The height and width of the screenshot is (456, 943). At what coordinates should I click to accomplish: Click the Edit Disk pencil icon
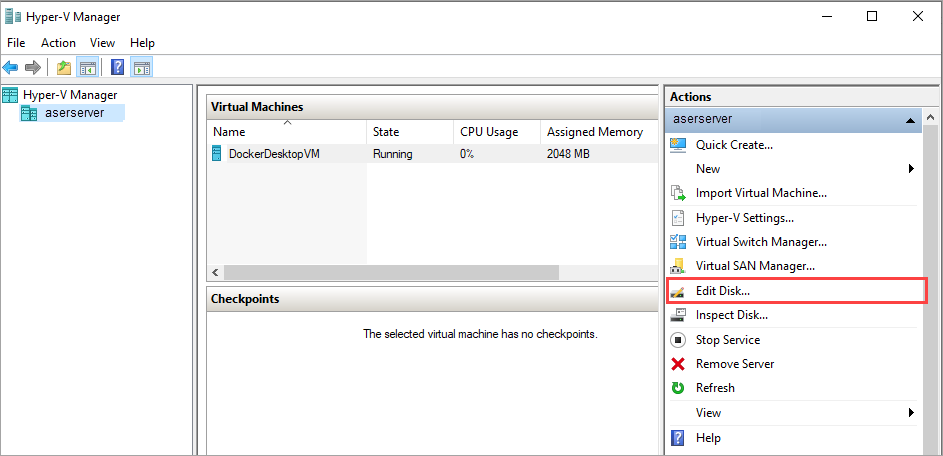point(678,291)
